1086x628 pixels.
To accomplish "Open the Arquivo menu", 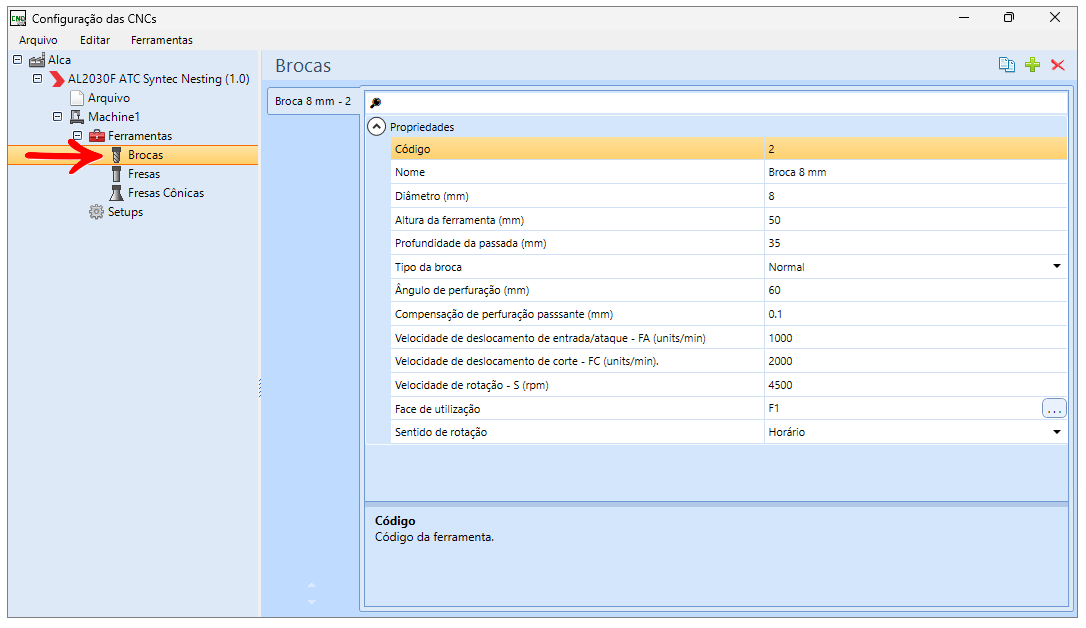I will coord(38,40).
